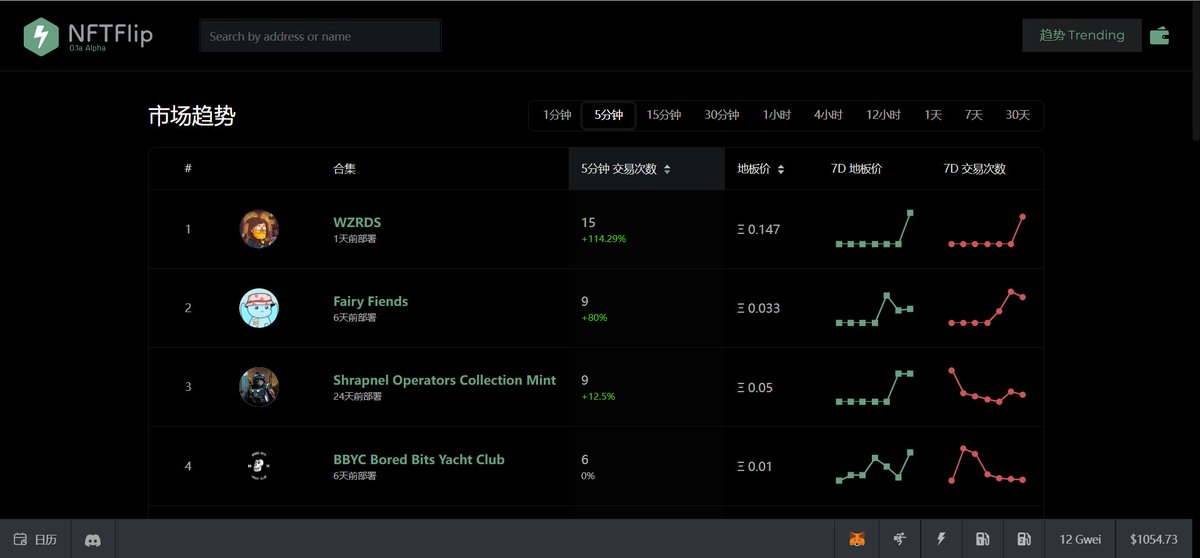Image resolution: width=1200 pixels, height=558 pixels.
Task: Select the 5分钟 timeframe tab
Action: click(x=608, y=115)
